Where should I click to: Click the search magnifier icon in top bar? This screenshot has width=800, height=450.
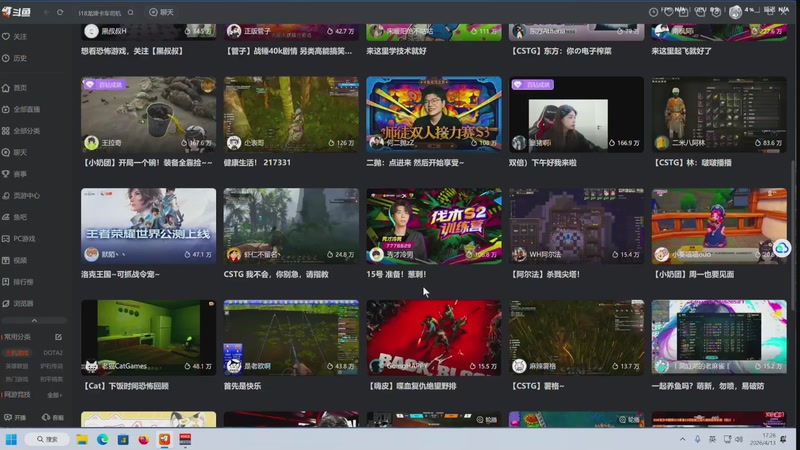pos(131,13)
